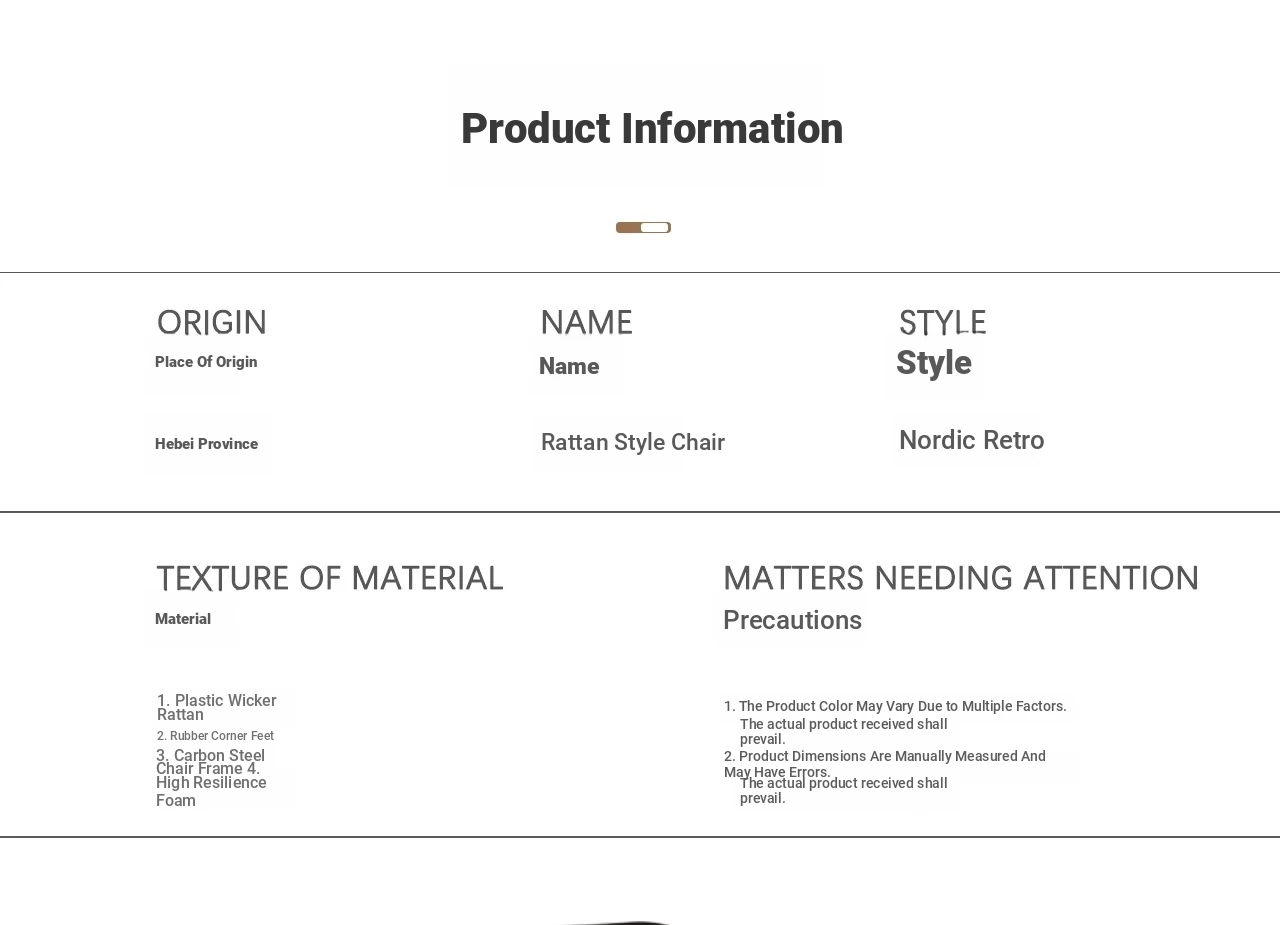Select the Nordic Retro style value
The height and width of the screenshot is (925, 1280).
[971, 440]
